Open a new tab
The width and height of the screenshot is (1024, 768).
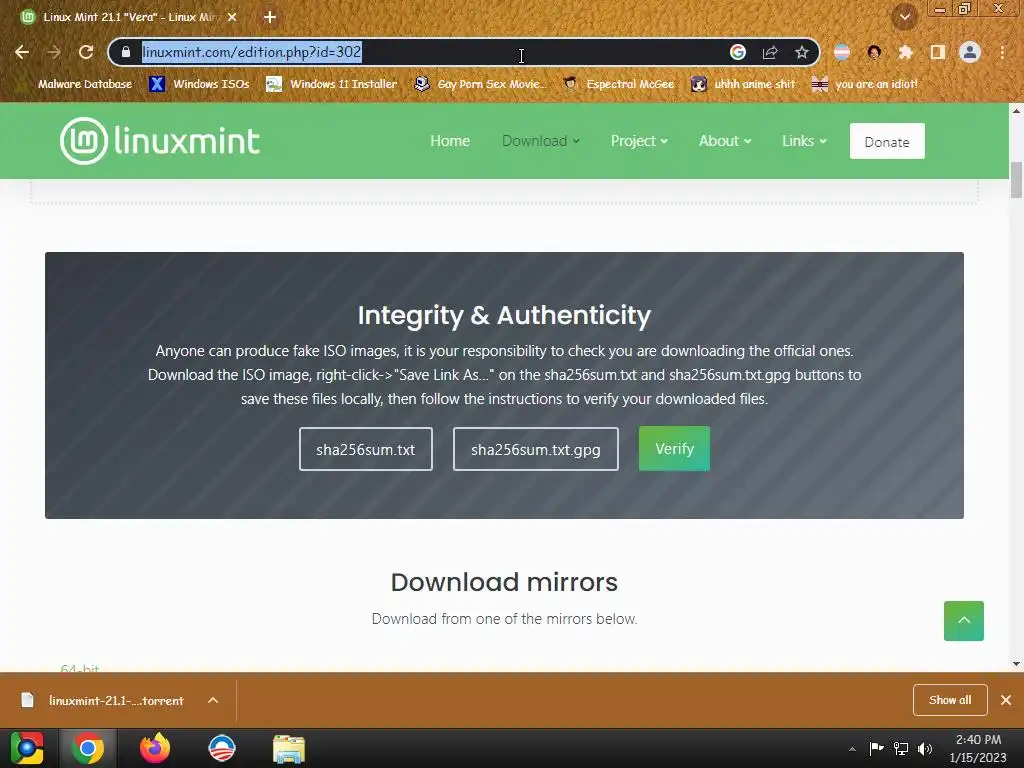270,17
